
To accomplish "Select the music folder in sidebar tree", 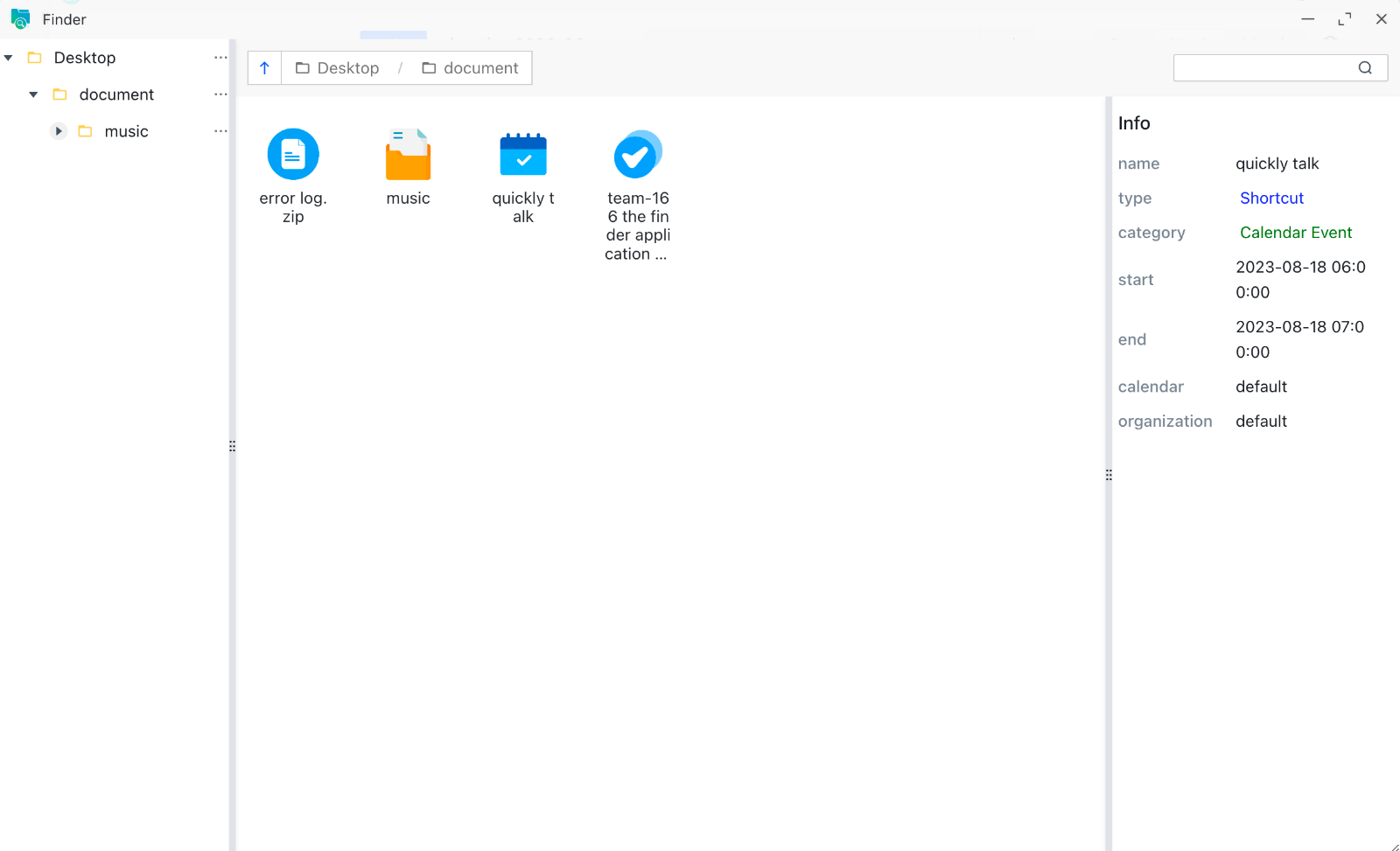I will click(x=126, y=131).
